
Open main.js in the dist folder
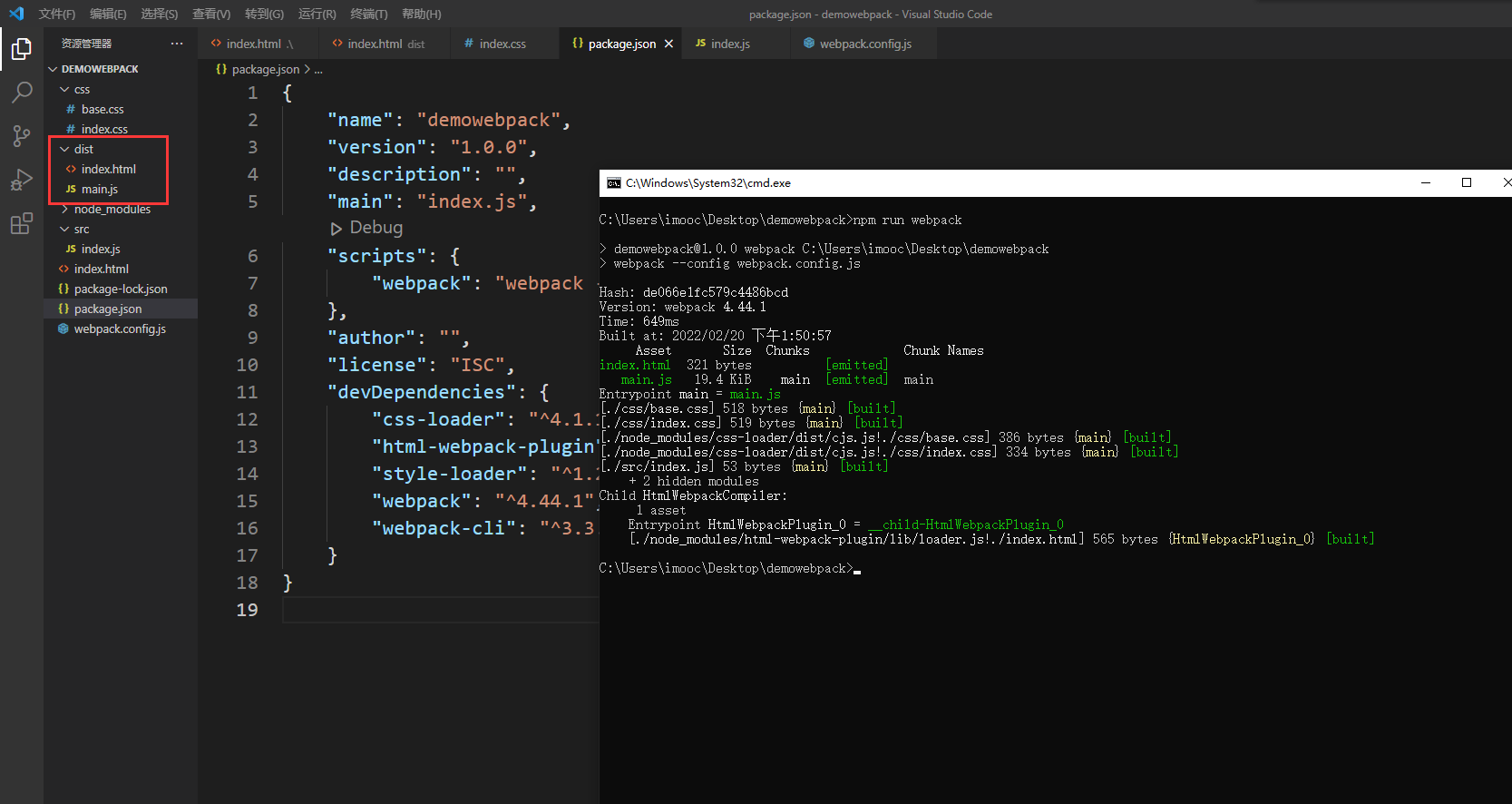(x=100, y=190)
